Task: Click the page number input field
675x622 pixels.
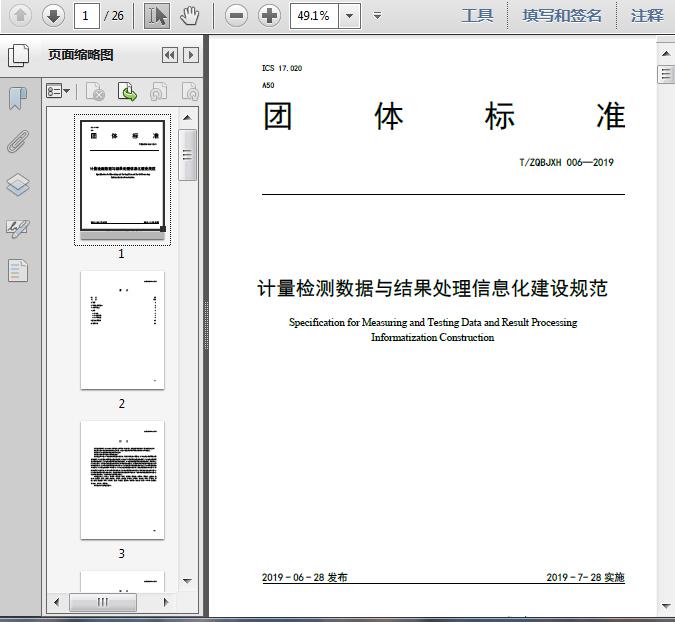Action: (x=88, y=15)
